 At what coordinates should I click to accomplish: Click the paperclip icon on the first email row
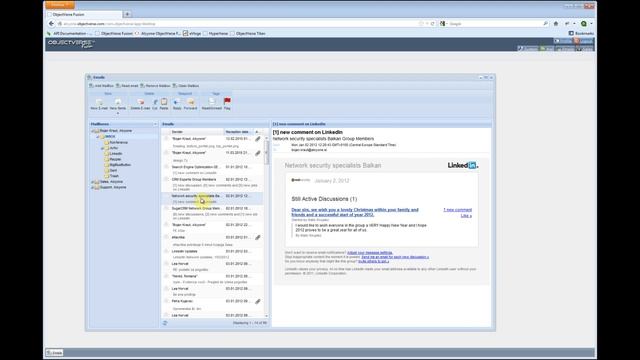point(258,139)
